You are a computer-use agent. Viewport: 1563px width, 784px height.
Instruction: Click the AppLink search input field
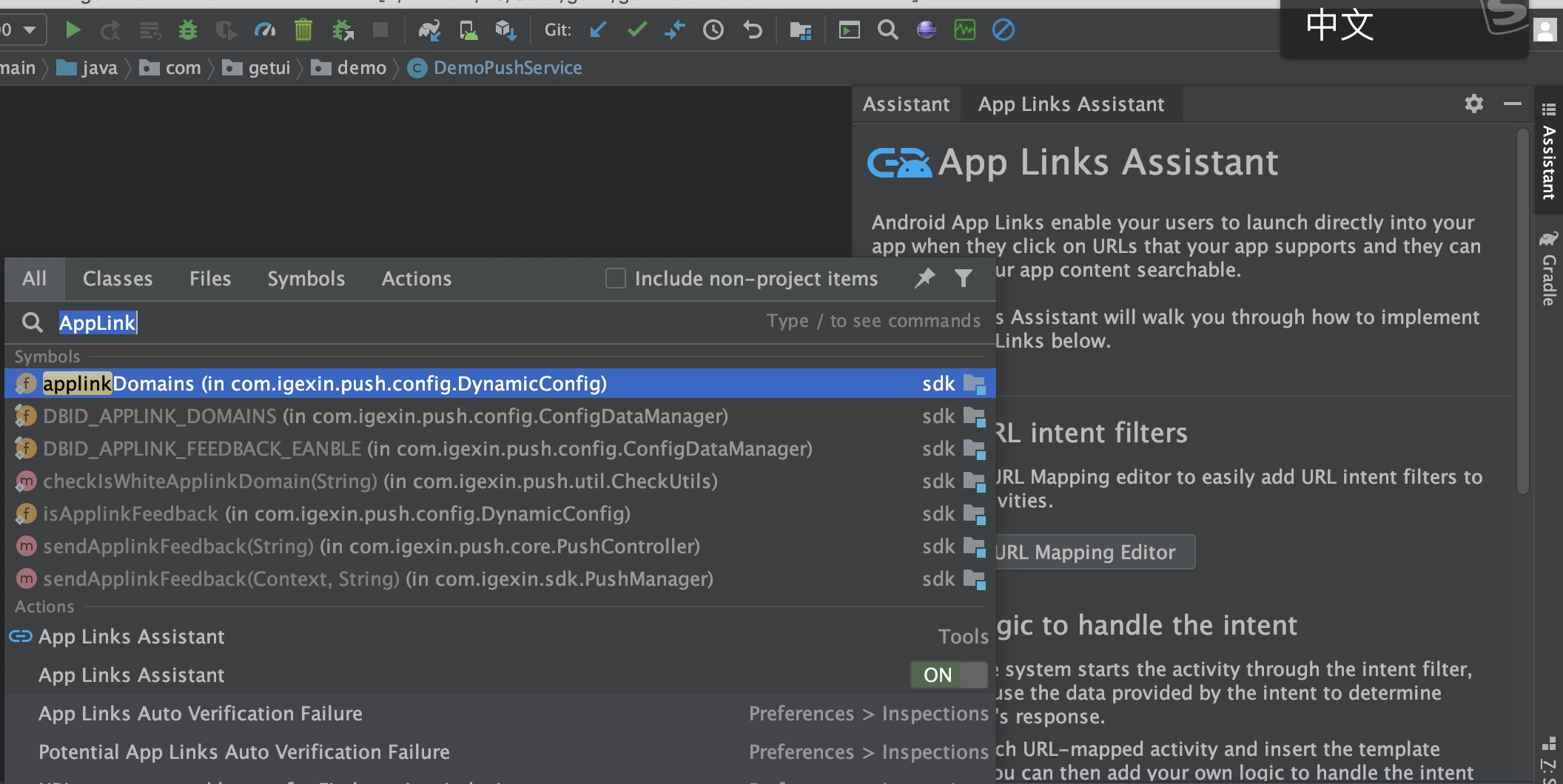click(x=500, y=322)
